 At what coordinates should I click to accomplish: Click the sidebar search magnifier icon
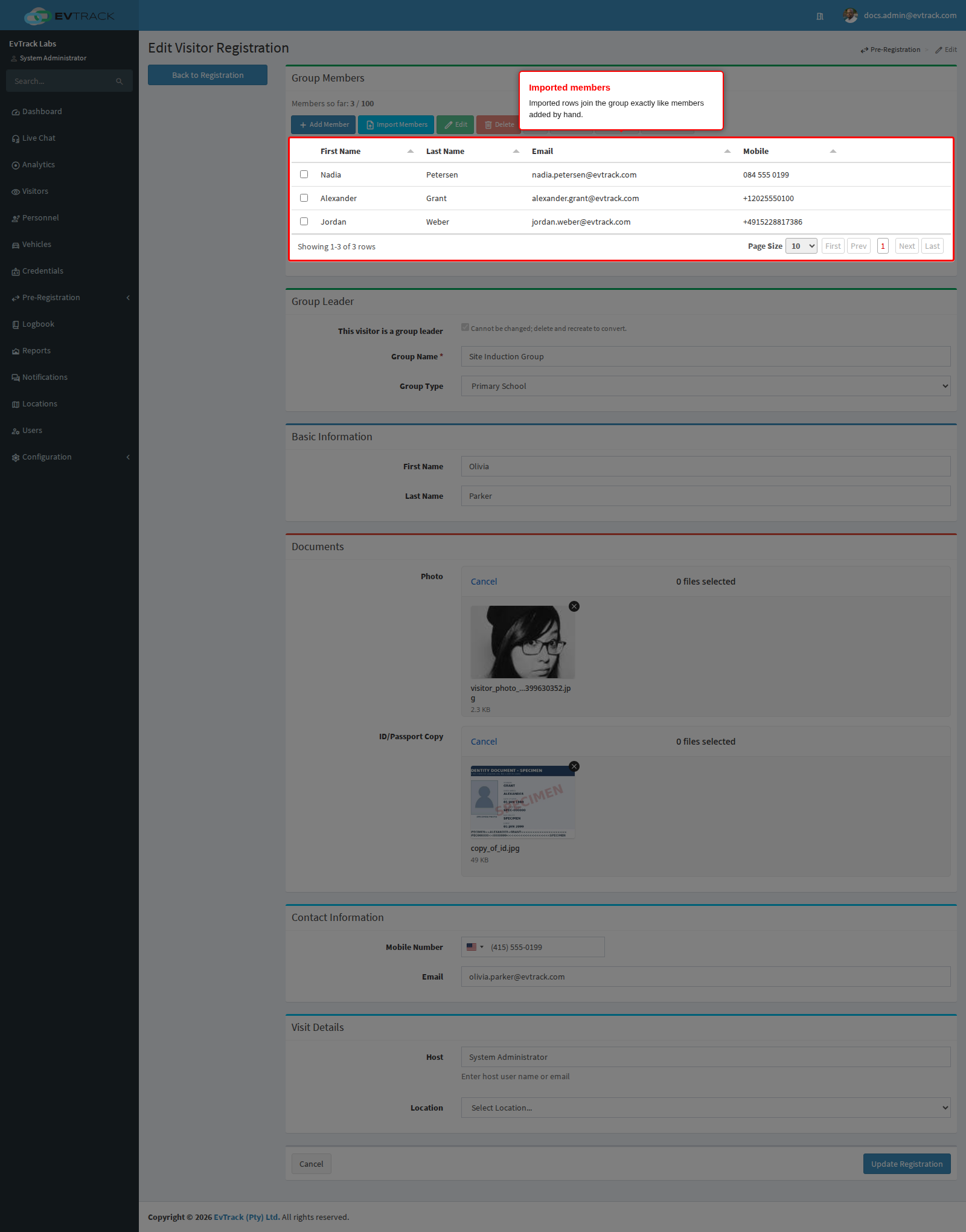pos(120,81)
